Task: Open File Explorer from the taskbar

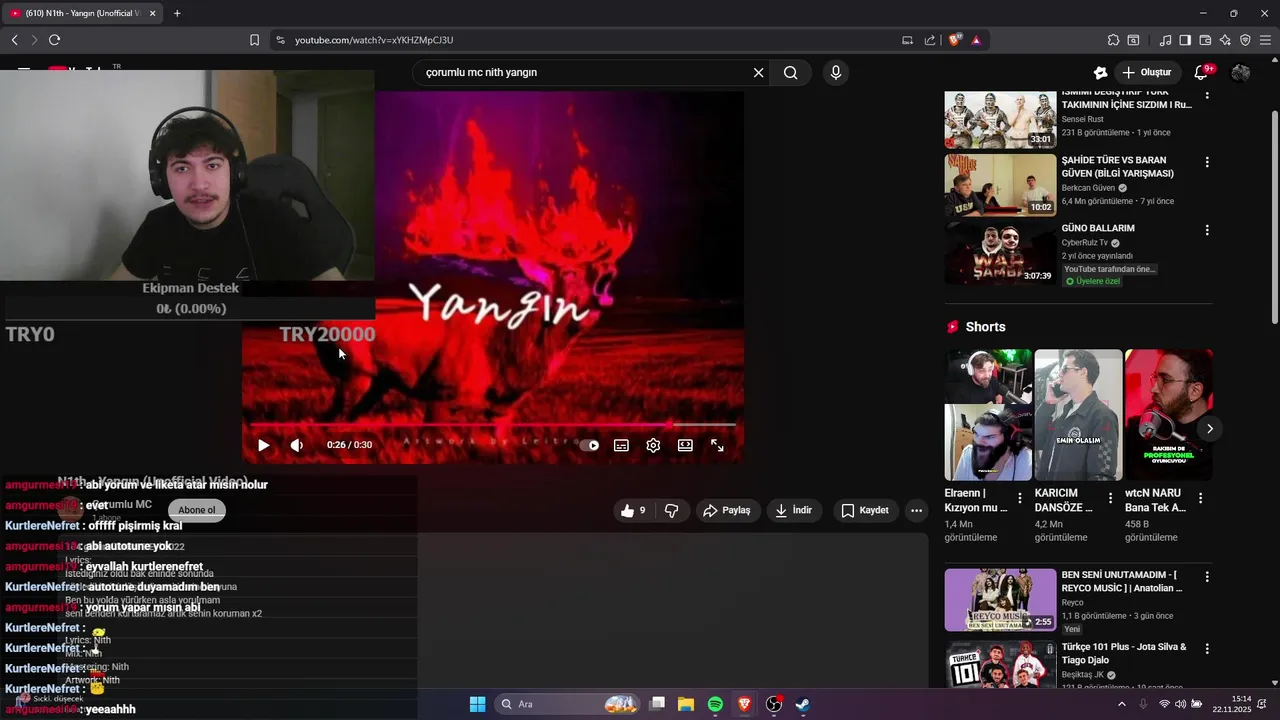Action: click(x=686, y=704)
